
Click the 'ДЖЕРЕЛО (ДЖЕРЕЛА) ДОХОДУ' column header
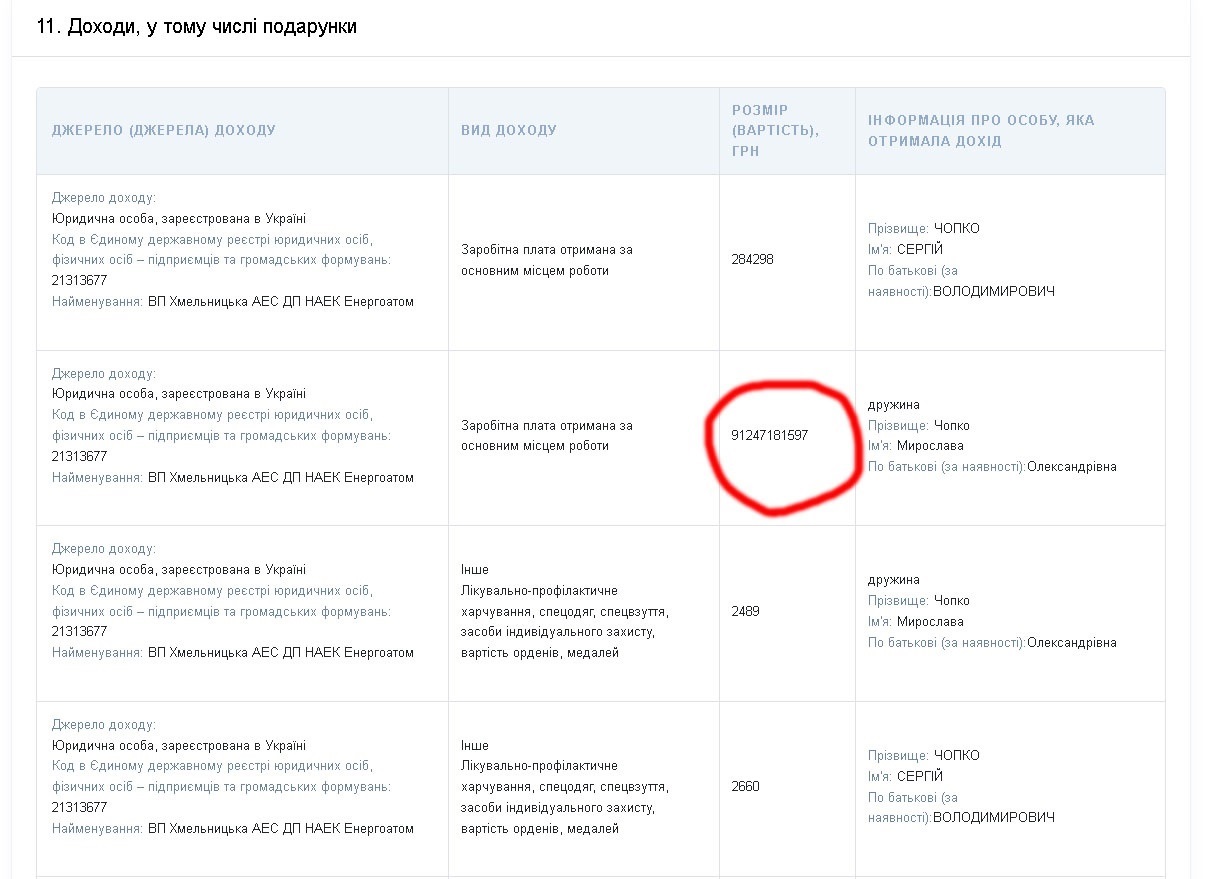(164, 131)
